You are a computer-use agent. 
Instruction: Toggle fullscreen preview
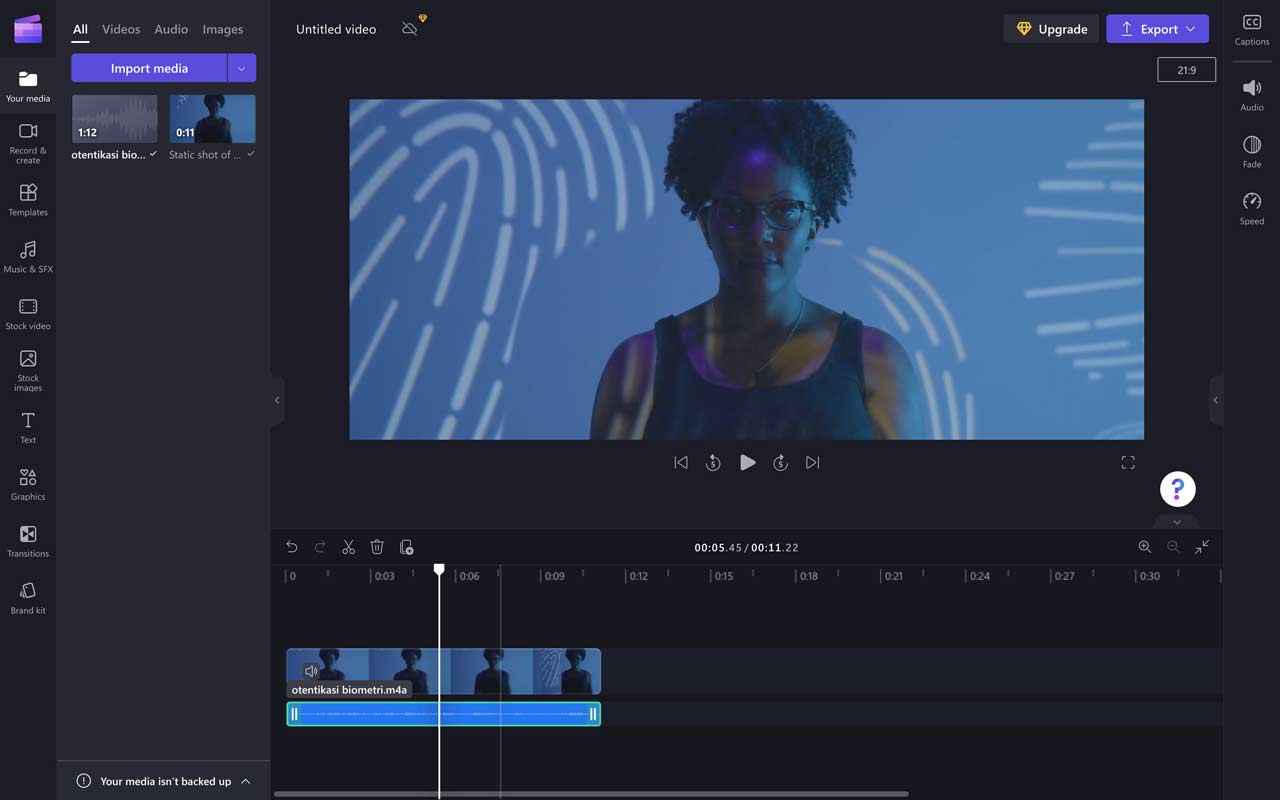(x=1128, y=462)
